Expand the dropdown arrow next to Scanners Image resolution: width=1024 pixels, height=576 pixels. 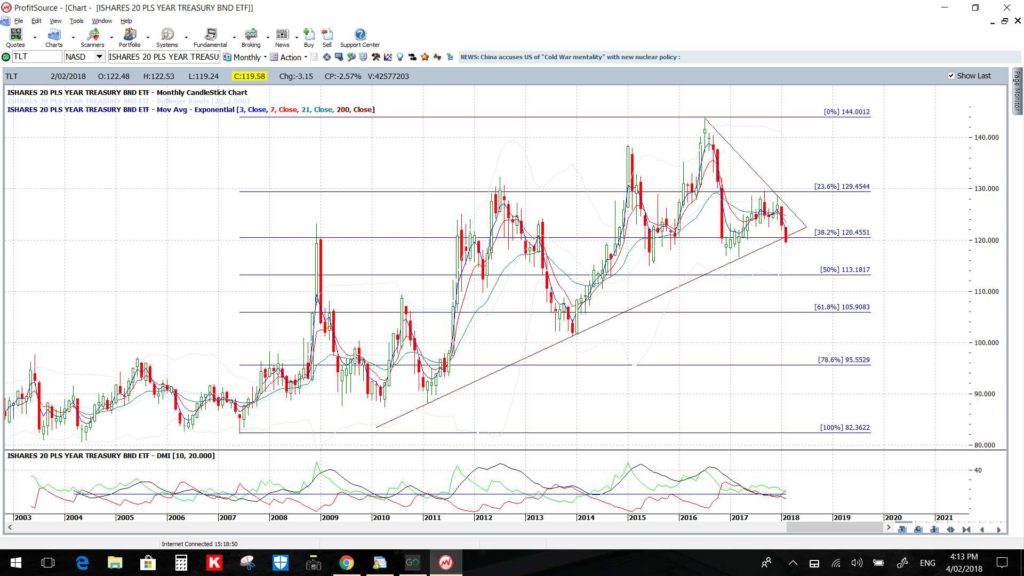click(x=110, y=37)
